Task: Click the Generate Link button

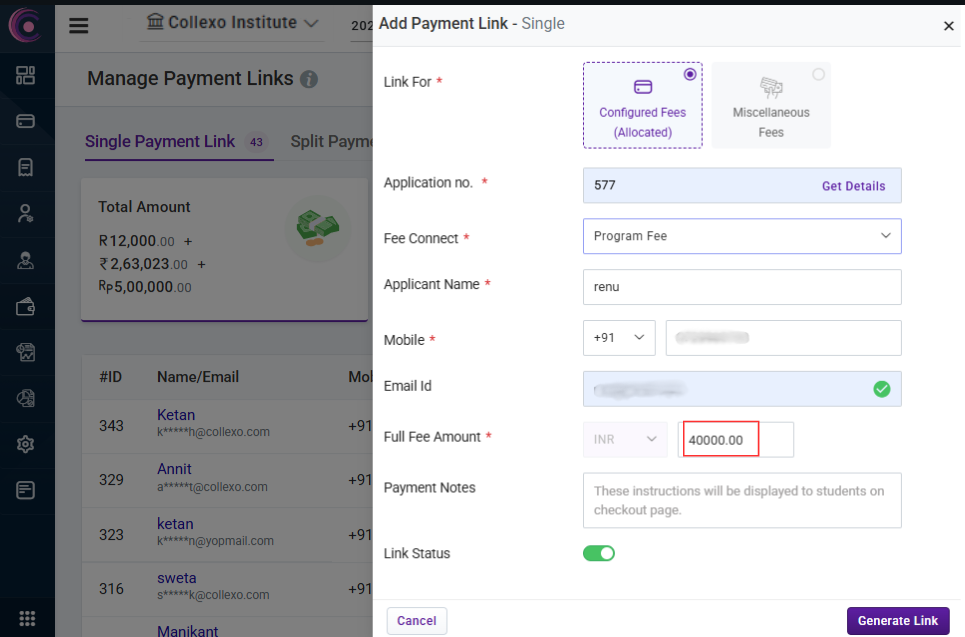Action: 897,621
